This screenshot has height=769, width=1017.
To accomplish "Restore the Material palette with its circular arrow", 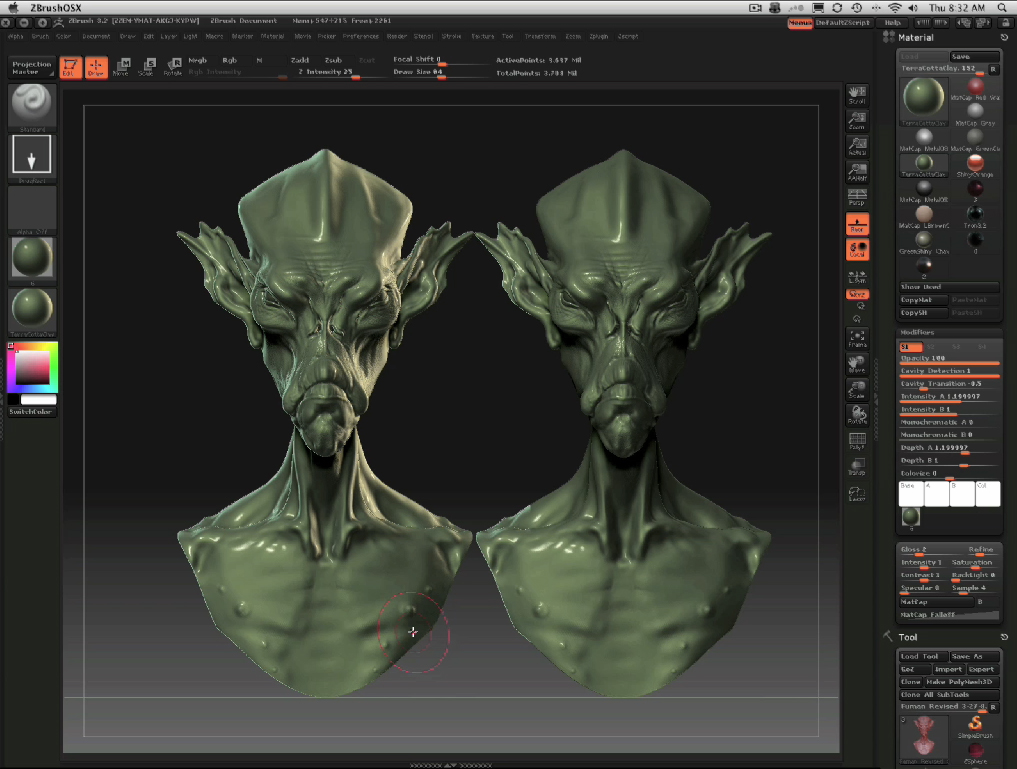I will (x=1004, y=38).
